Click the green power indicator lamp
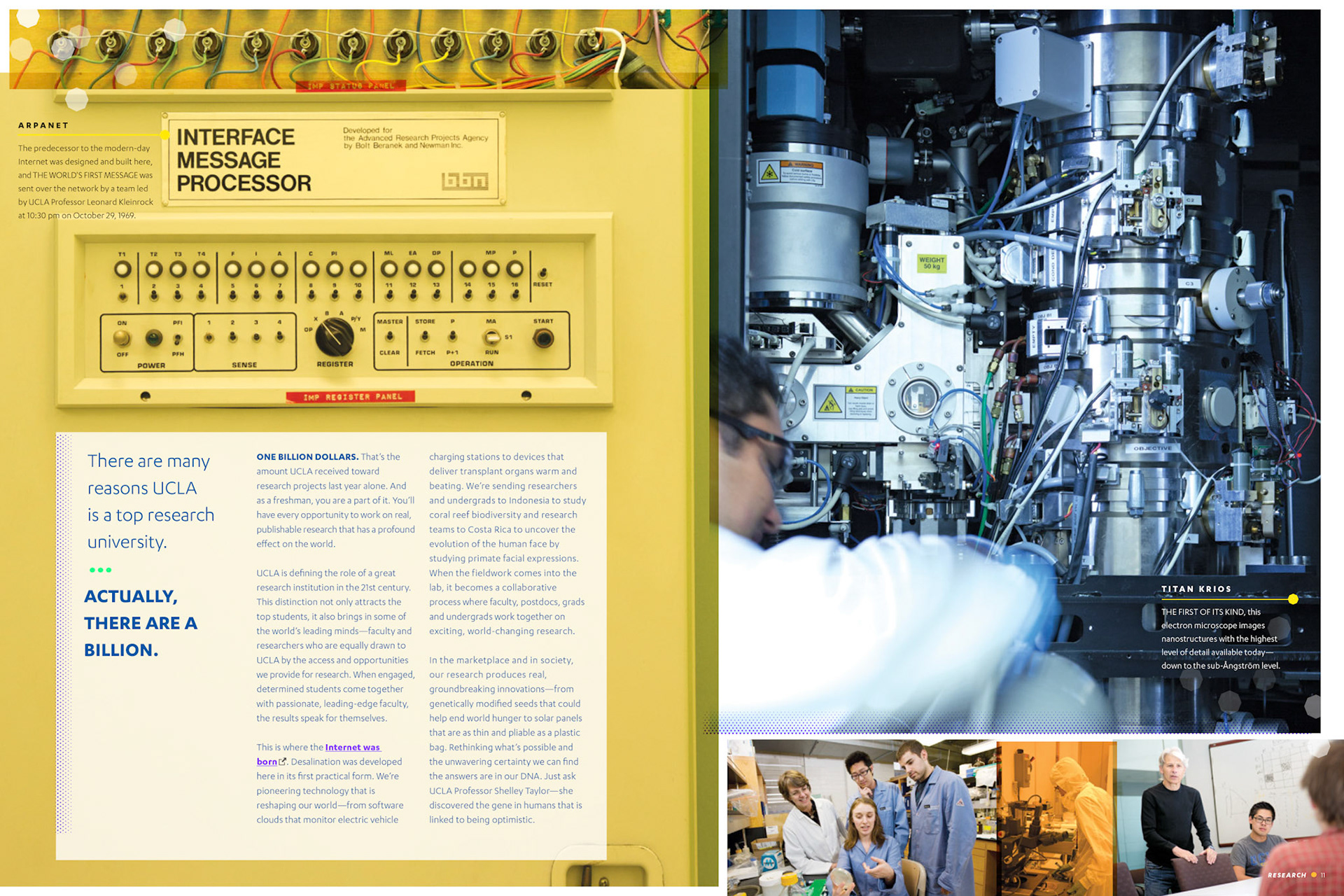This screenshot has width=1344, height=896. pyautogui.click(x=153, y=339)
